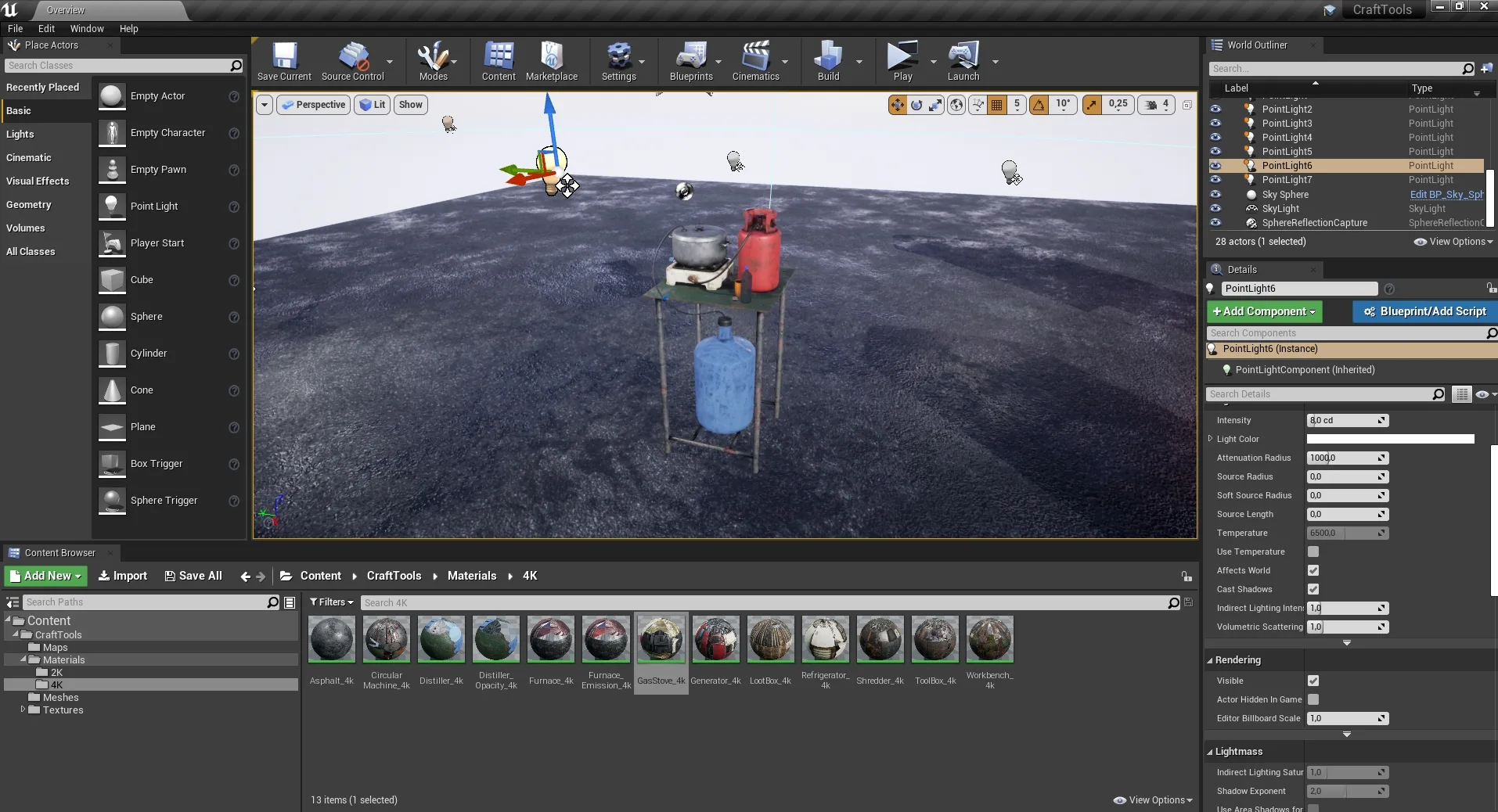
Task: Open the Add New dropdown
Action: (x=45, y=576)
